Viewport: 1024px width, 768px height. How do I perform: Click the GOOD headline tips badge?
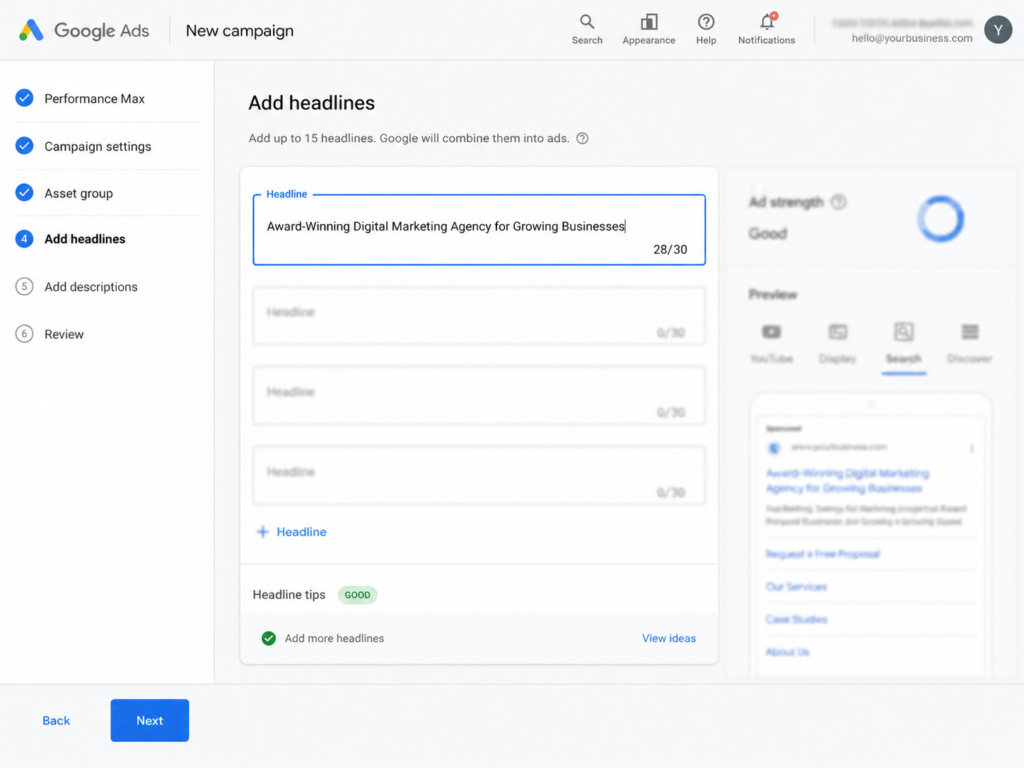357,595
